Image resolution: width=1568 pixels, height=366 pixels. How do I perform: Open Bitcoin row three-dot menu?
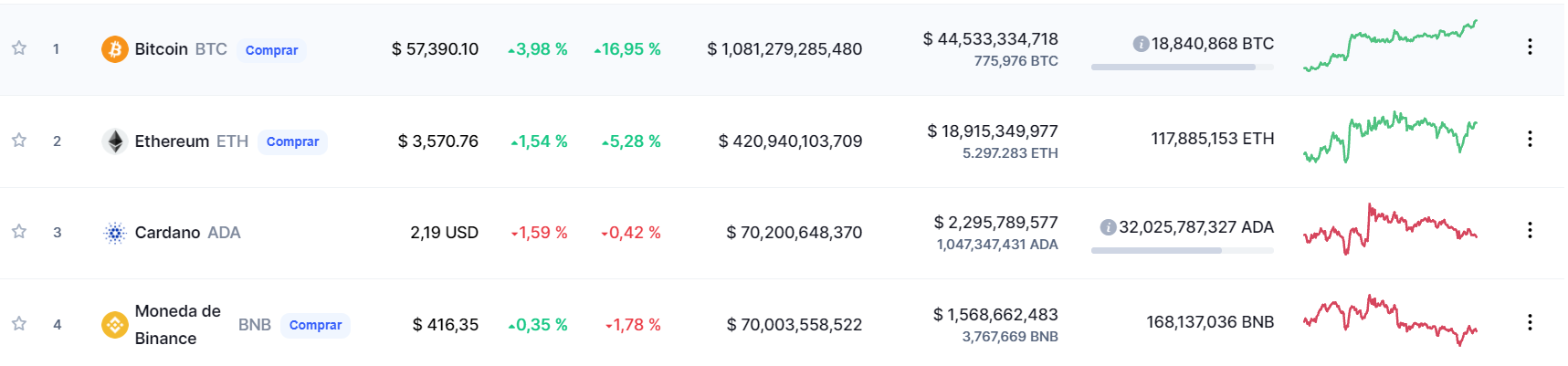click(x=1530, y=47)
